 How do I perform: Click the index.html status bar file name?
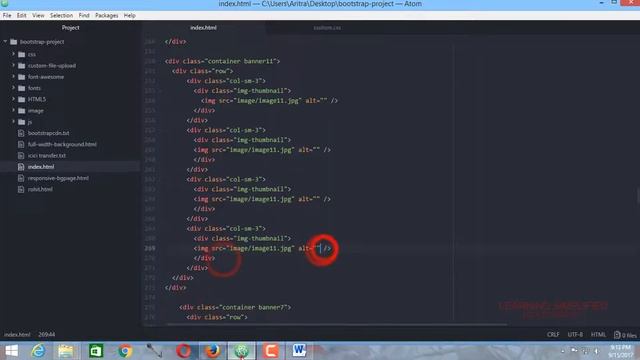[x=17, y=335]
